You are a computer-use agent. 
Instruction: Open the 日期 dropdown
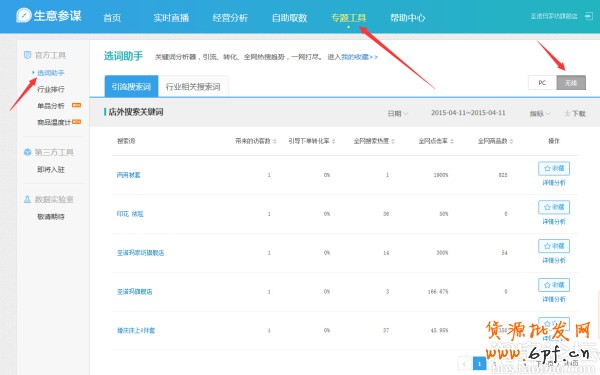[x=398, y=113]
